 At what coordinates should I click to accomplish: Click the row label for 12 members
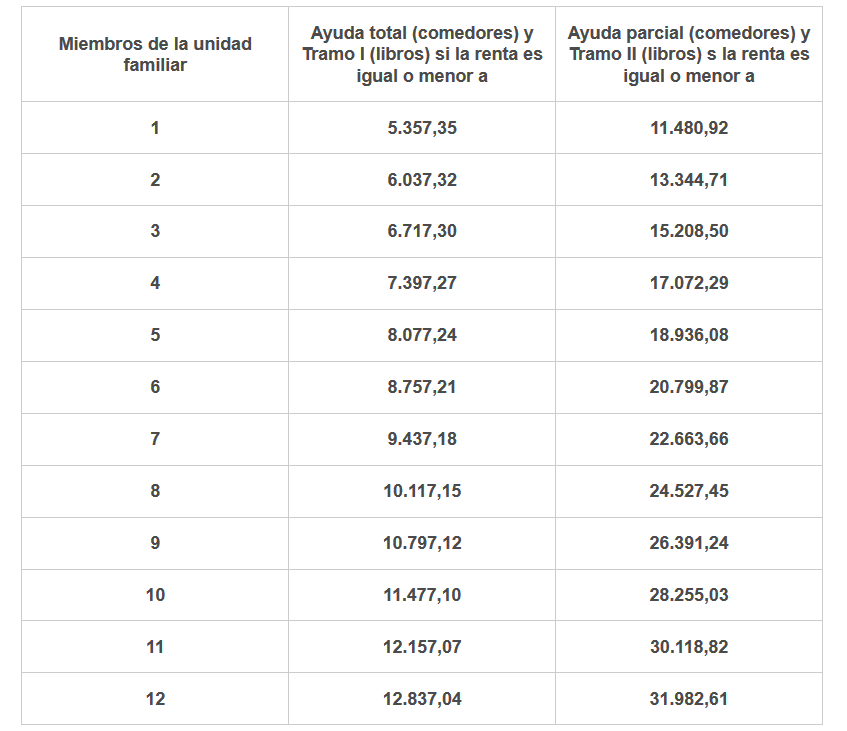click(155, 699)
